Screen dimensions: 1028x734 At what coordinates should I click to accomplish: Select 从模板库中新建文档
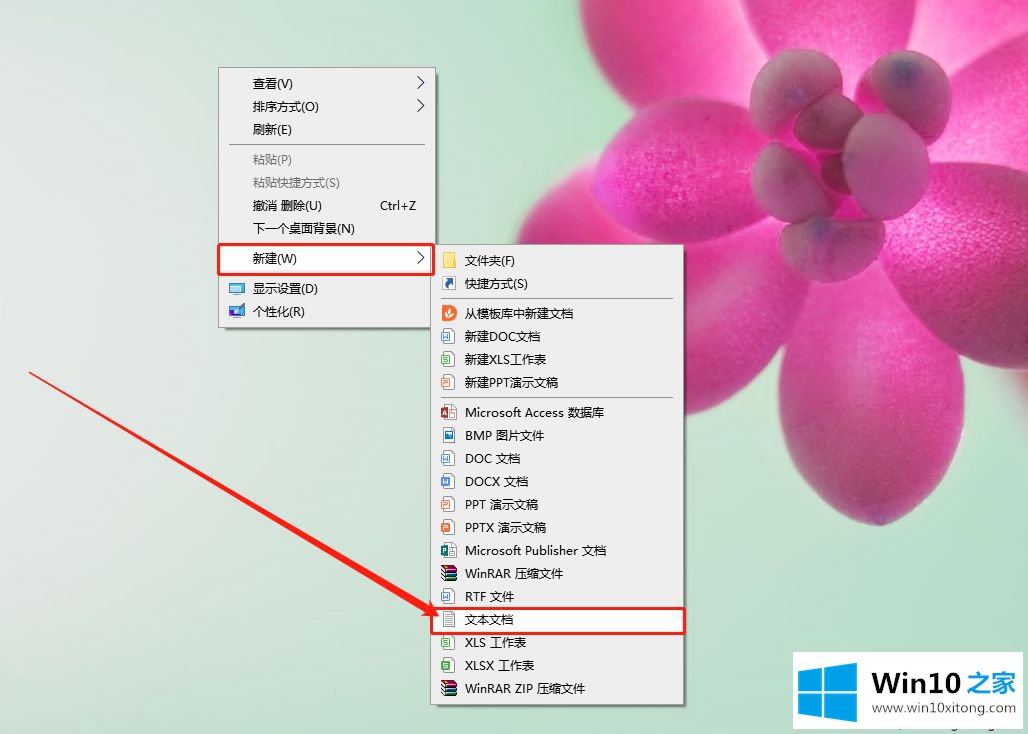coord(557,313)
